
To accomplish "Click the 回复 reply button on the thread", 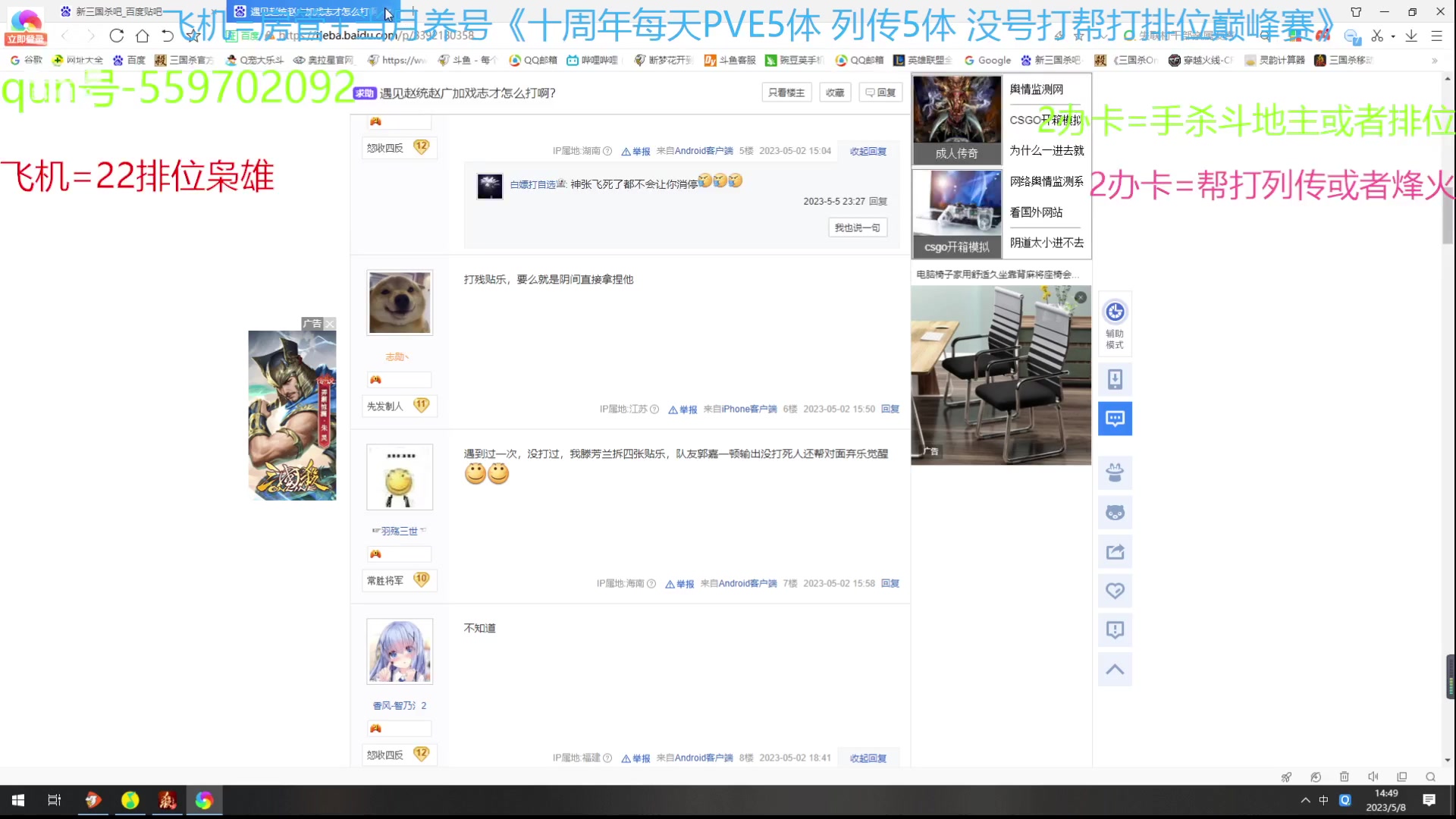I will (x=880, y=92).
